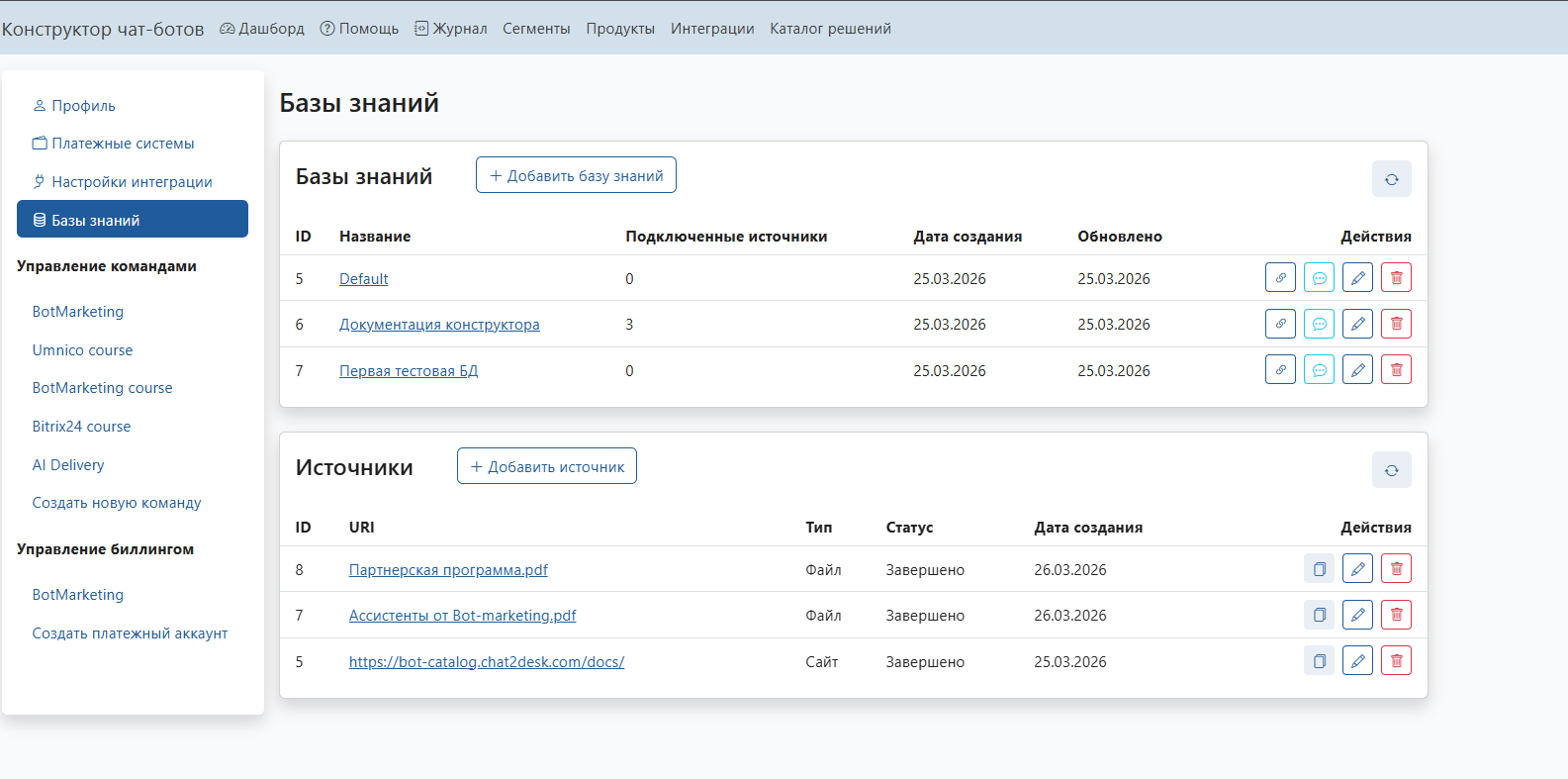
Task: Edit Документация конструктора knowledge base
Action: coord(1357,324)
